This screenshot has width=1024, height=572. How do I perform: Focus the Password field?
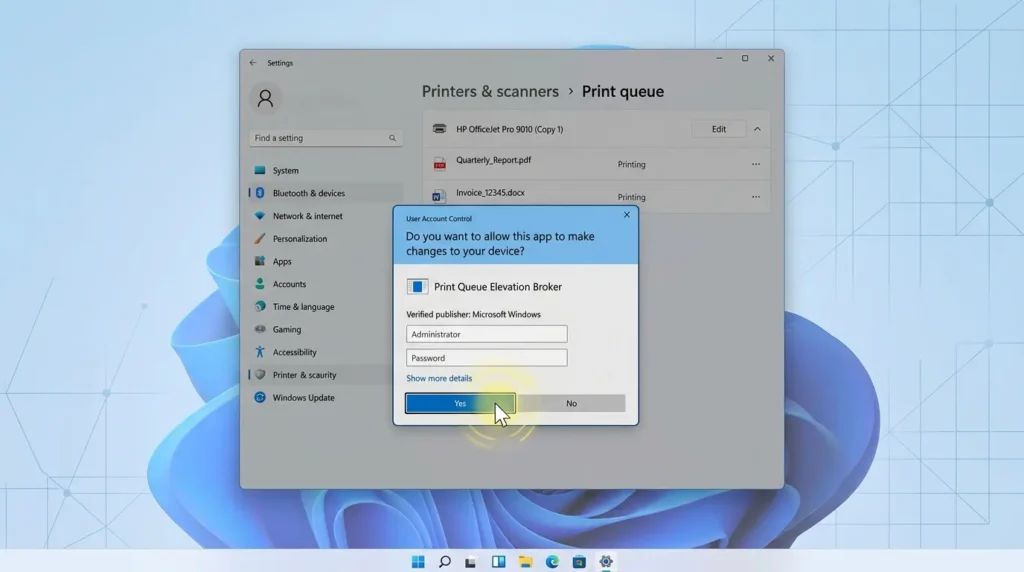coord(487,358)
